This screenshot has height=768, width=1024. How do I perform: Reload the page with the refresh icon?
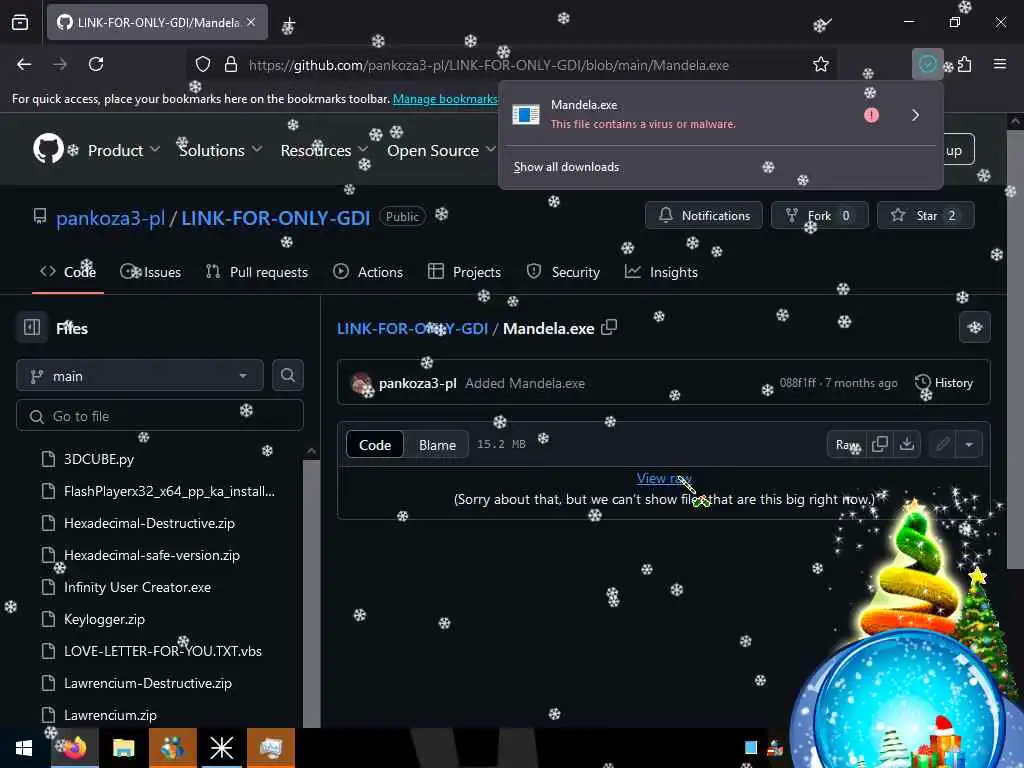point(96,64)
